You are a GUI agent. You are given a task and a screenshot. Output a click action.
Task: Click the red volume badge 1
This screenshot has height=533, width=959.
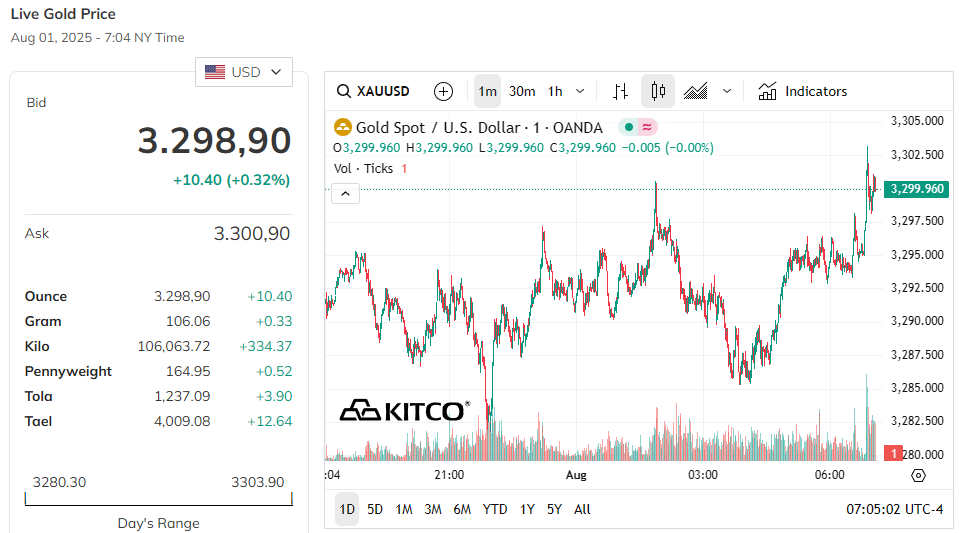tap(894, 453)
